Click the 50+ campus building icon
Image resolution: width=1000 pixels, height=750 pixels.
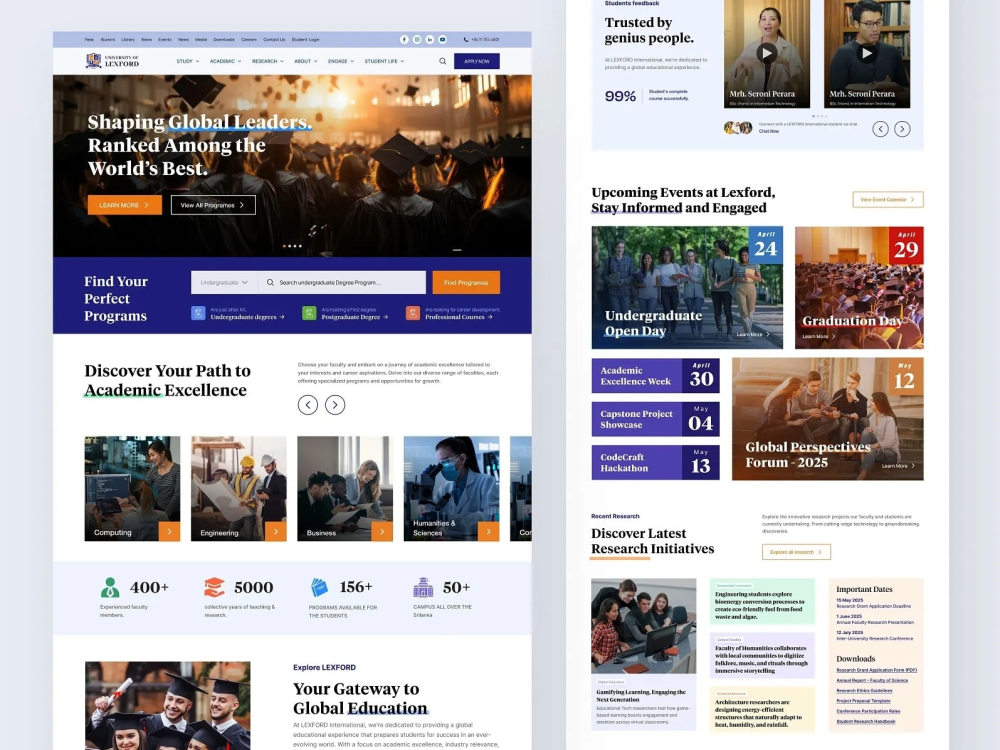423,587
